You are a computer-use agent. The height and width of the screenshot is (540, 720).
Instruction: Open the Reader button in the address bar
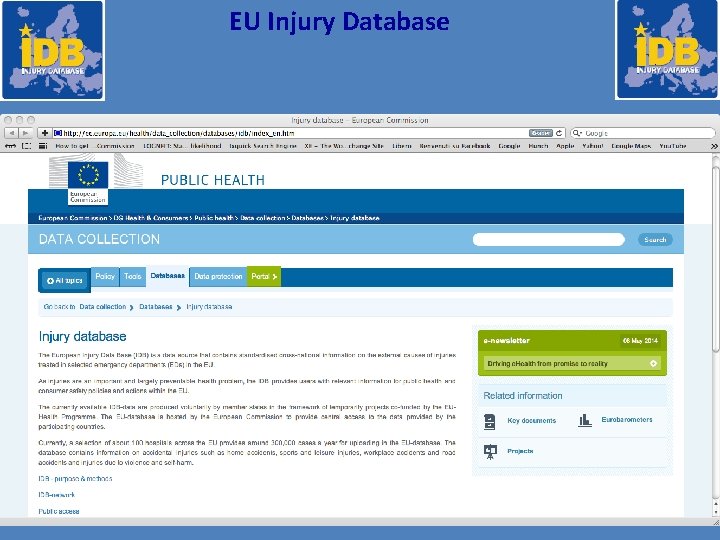pos(540,133)
